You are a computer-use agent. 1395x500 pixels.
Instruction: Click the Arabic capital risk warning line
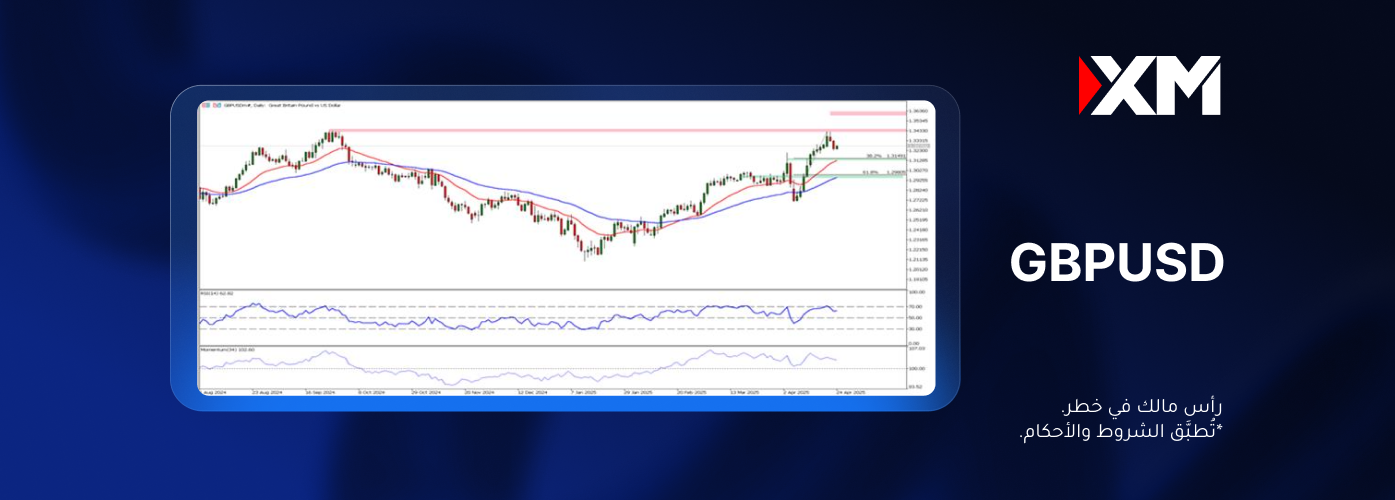[x=1142, y=408]
